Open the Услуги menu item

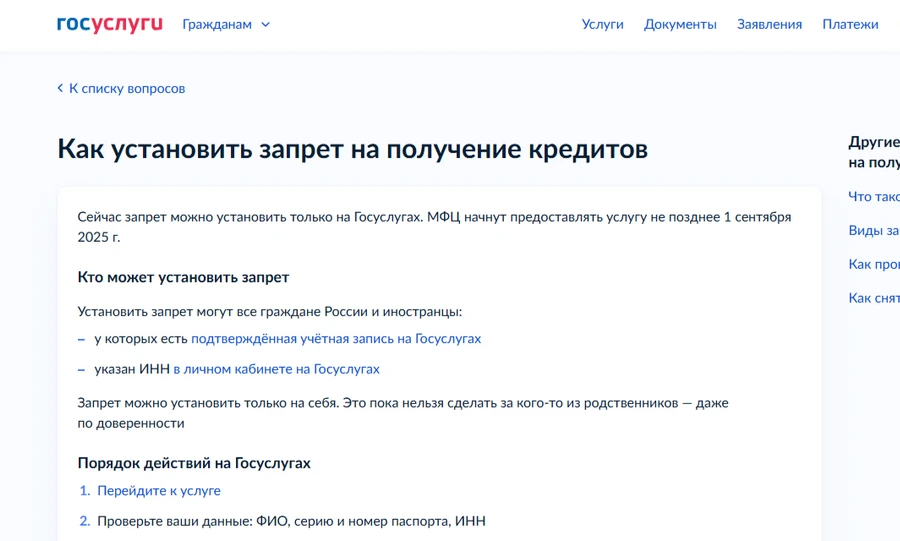(602, 25)
